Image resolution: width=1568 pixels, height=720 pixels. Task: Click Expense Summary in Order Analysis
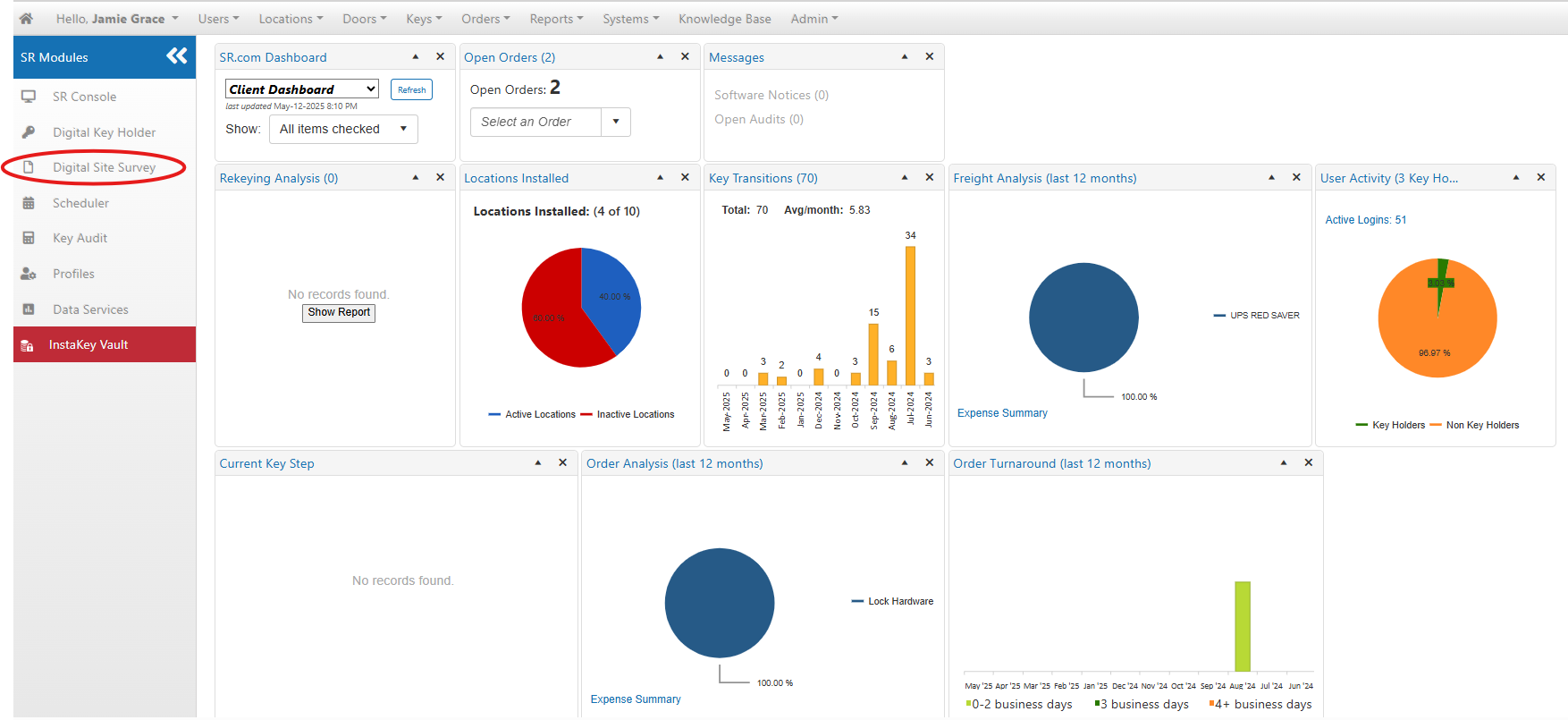[x=636, y=699]
